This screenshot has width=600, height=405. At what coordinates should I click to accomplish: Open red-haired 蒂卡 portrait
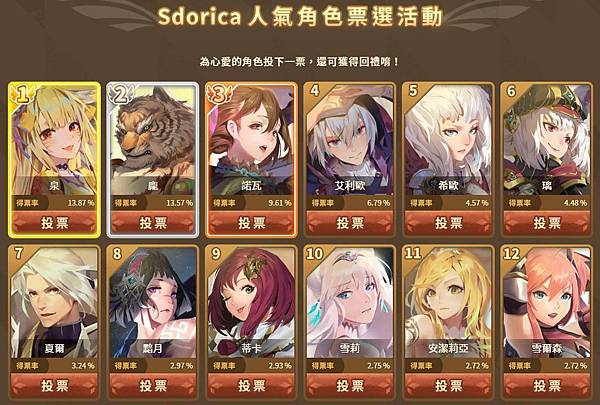tap(251, 302)
